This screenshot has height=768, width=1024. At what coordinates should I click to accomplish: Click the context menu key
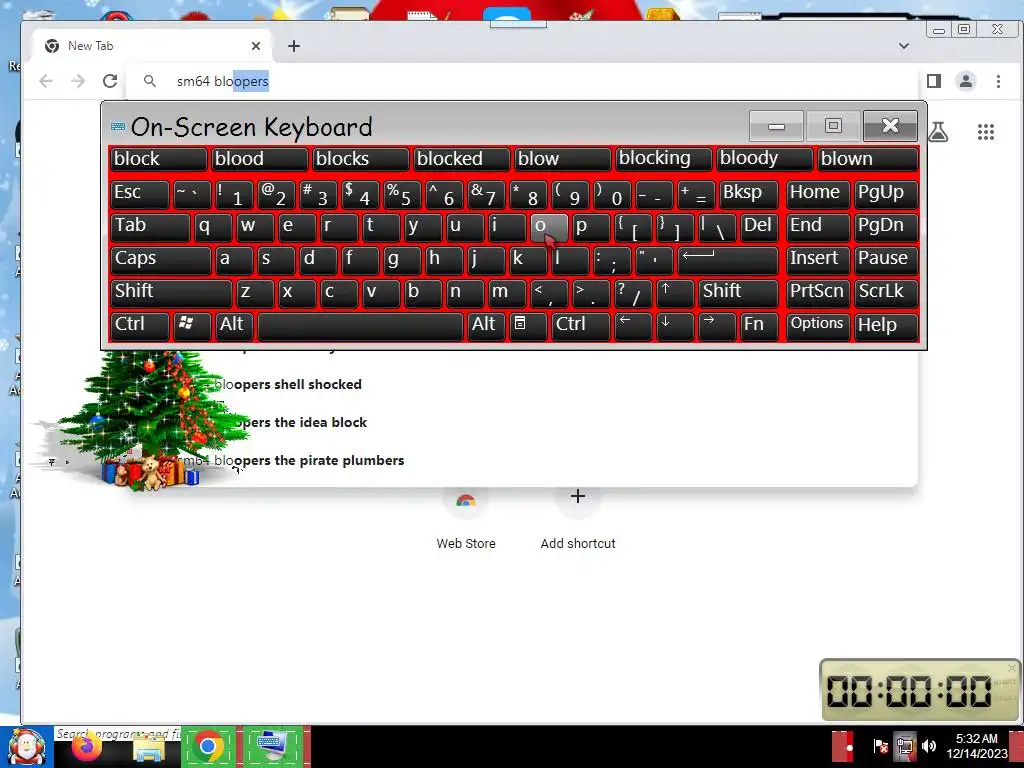point(528,325)
